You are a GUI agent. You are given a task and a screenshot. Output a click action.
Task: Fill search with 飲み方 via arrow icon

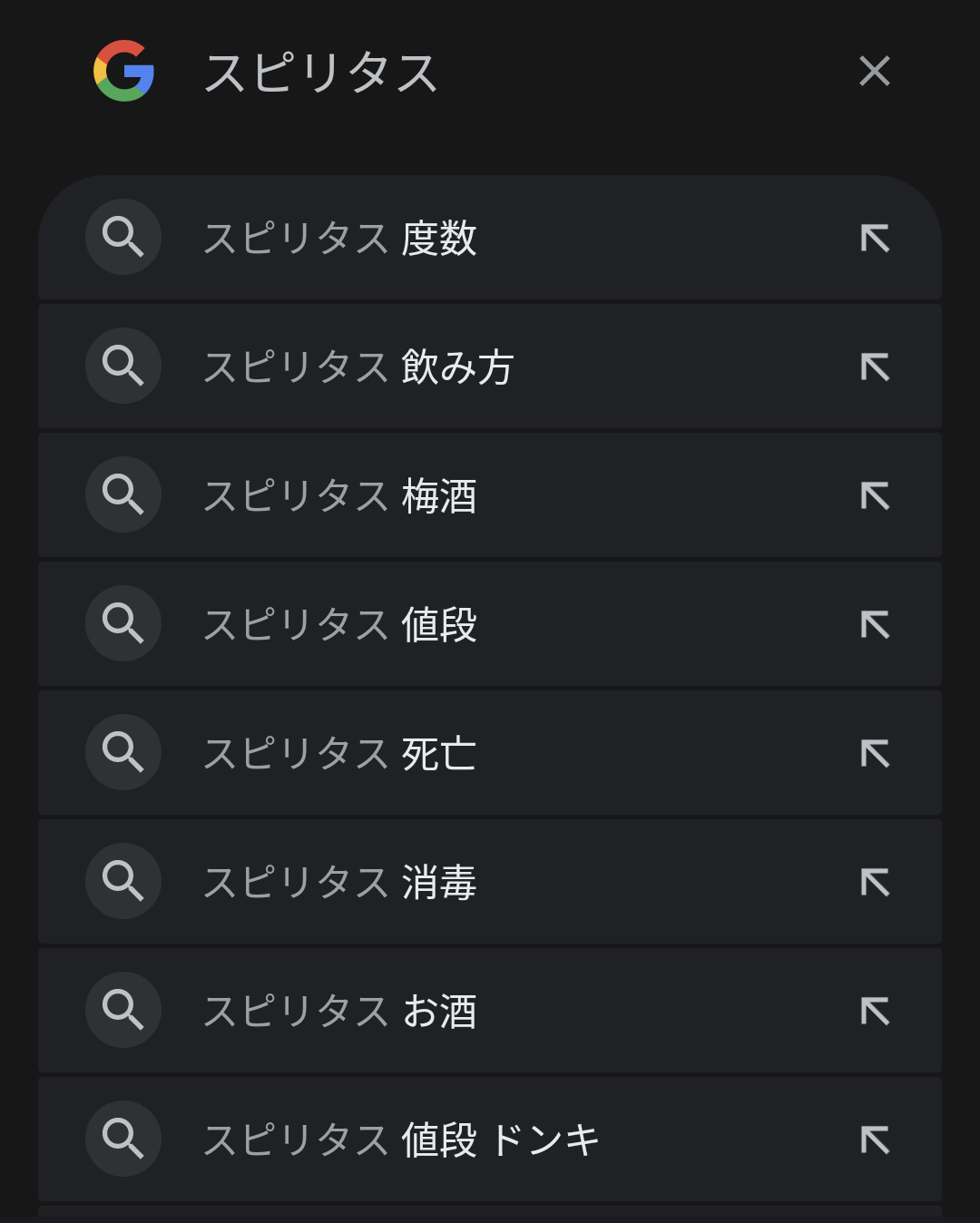875,367
